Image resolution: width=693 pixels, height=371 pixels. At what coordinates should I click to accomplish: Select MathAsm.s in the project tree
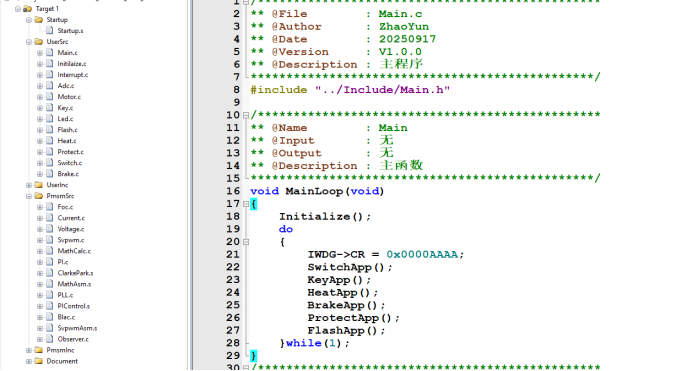tap(74, 284)
